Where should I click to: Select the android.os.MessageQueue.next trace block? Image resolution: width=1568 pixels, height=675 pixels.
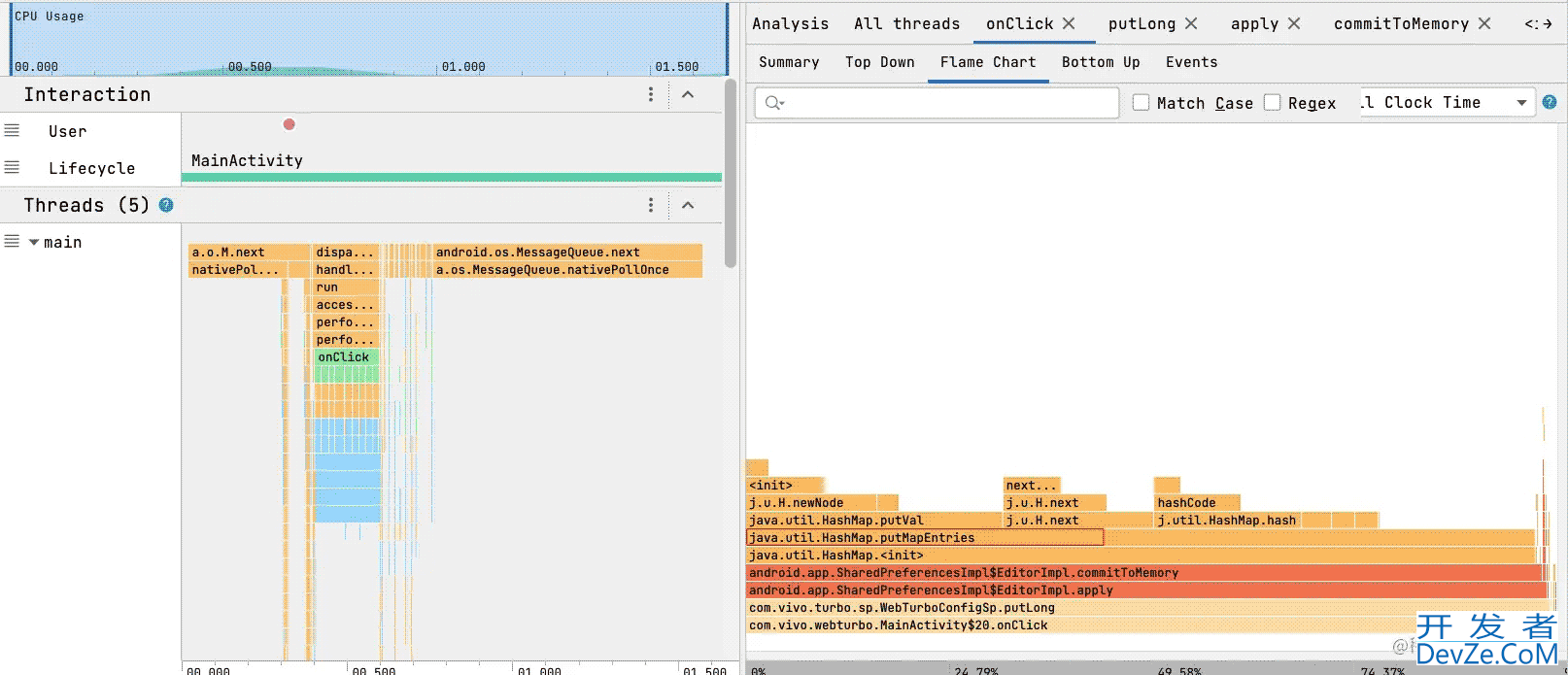pos(567,252)
